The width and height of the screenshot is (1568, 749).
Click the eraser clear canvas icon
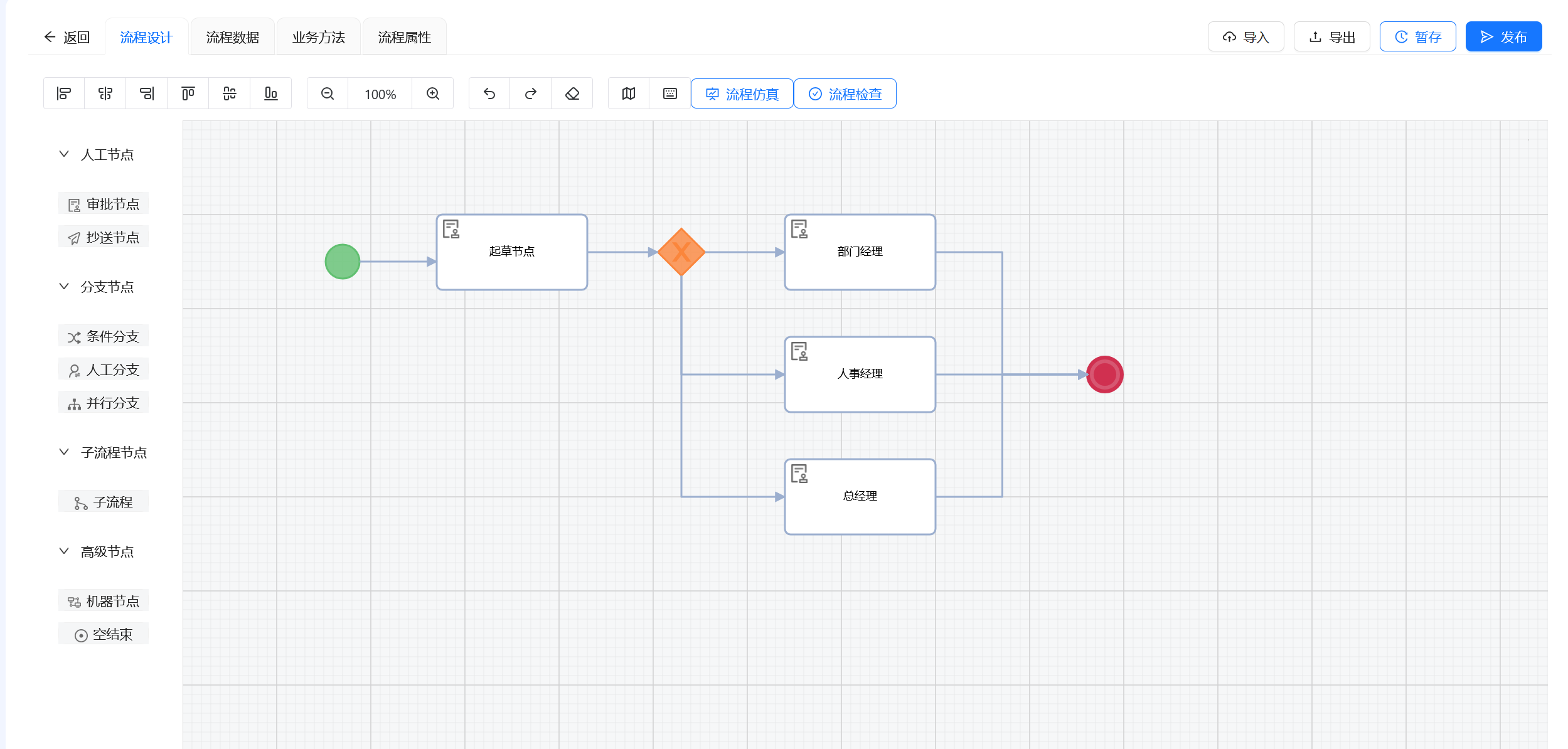572,93
